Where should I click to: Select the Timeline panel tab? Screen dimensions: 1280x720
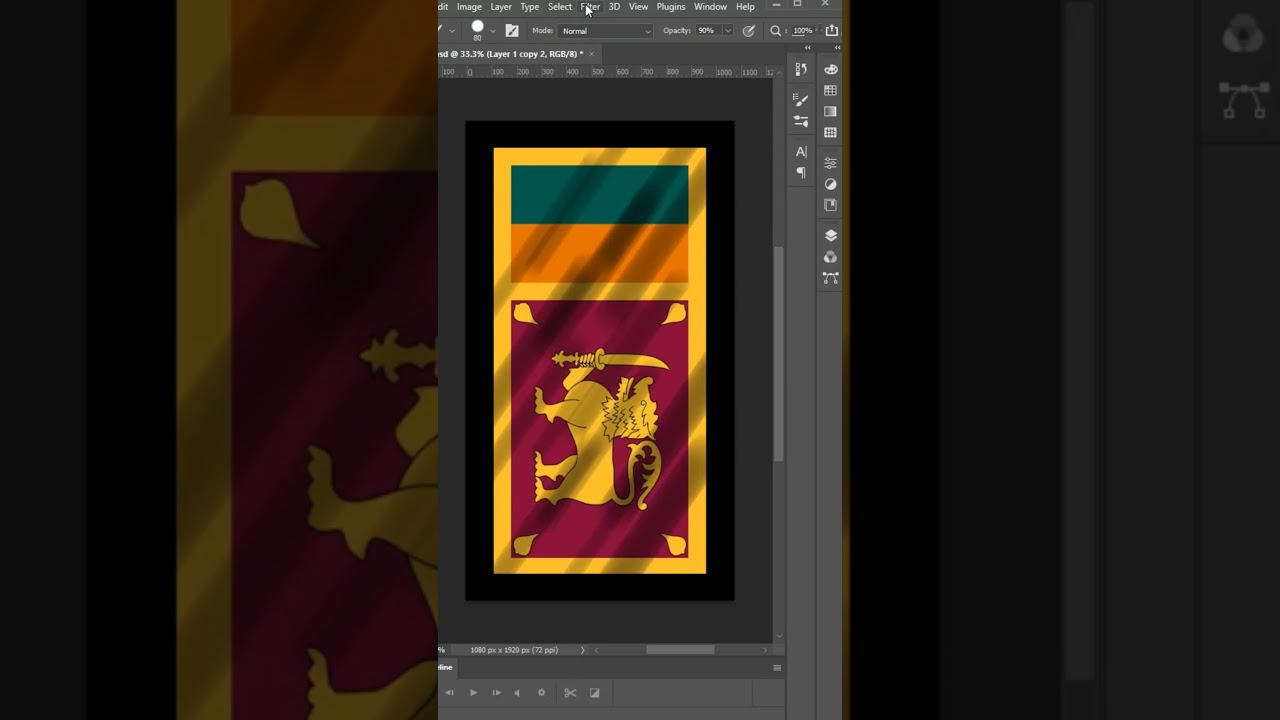click(446, 667)
